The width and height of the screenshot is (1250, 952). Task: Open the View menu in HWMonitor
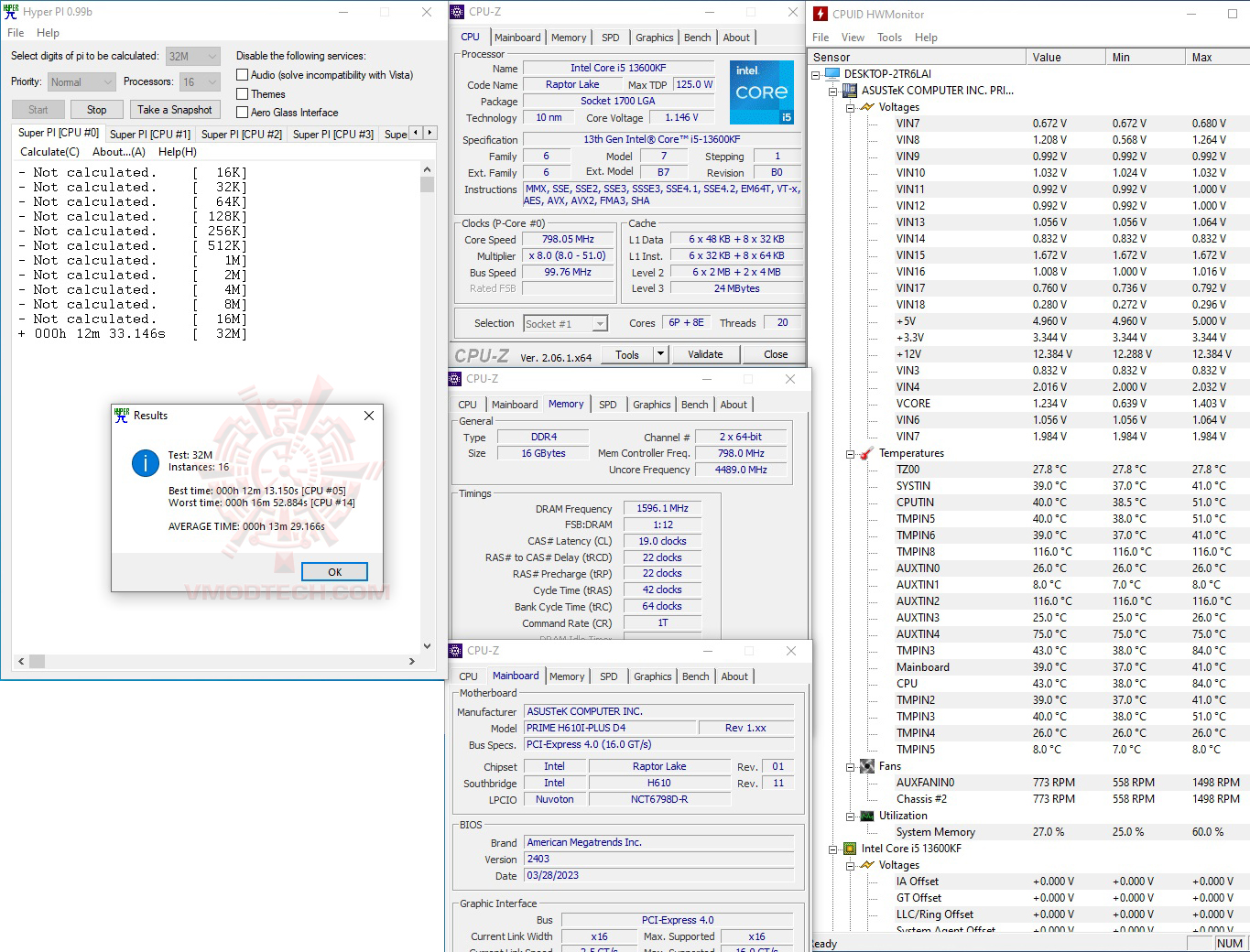tap(853, 38)
